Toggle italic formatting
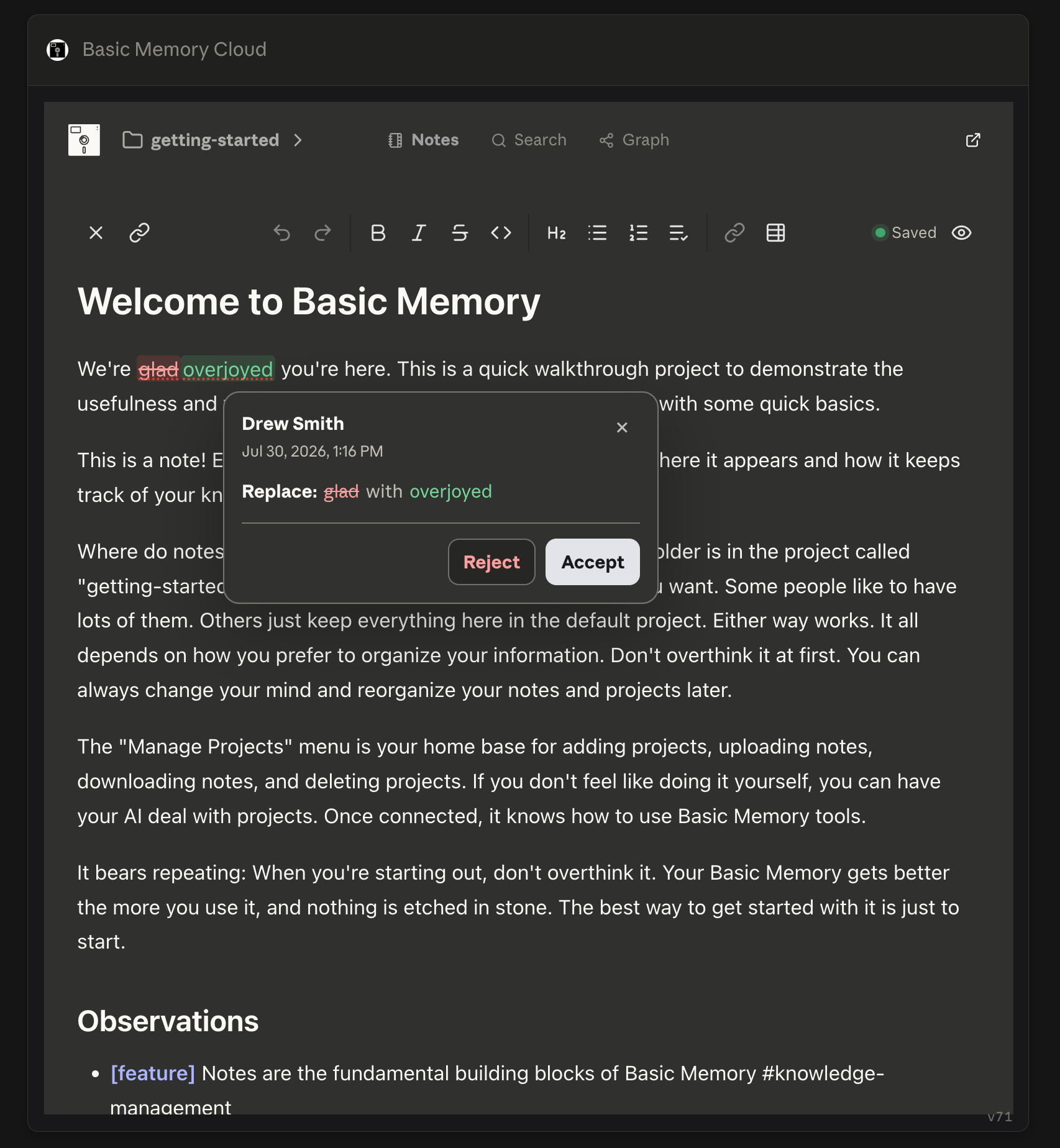 [419, 233]
